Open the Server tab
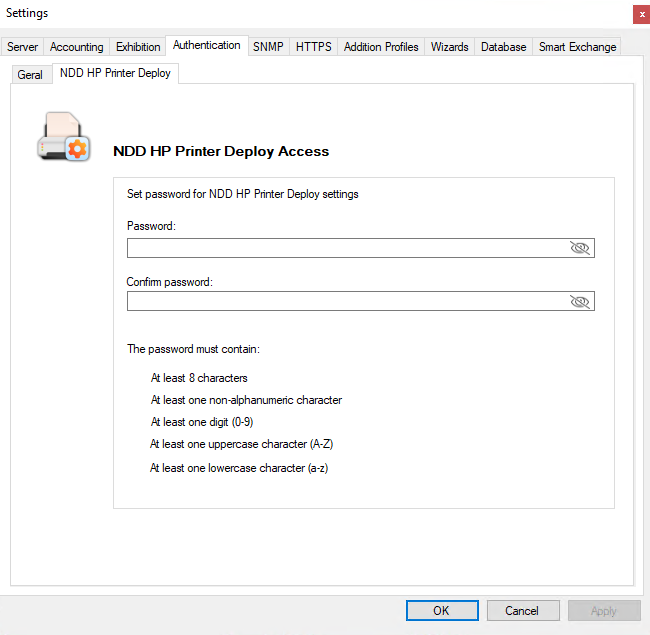This screenshot has width=650, height=635. pyautogui.click(x=22, y=47)
